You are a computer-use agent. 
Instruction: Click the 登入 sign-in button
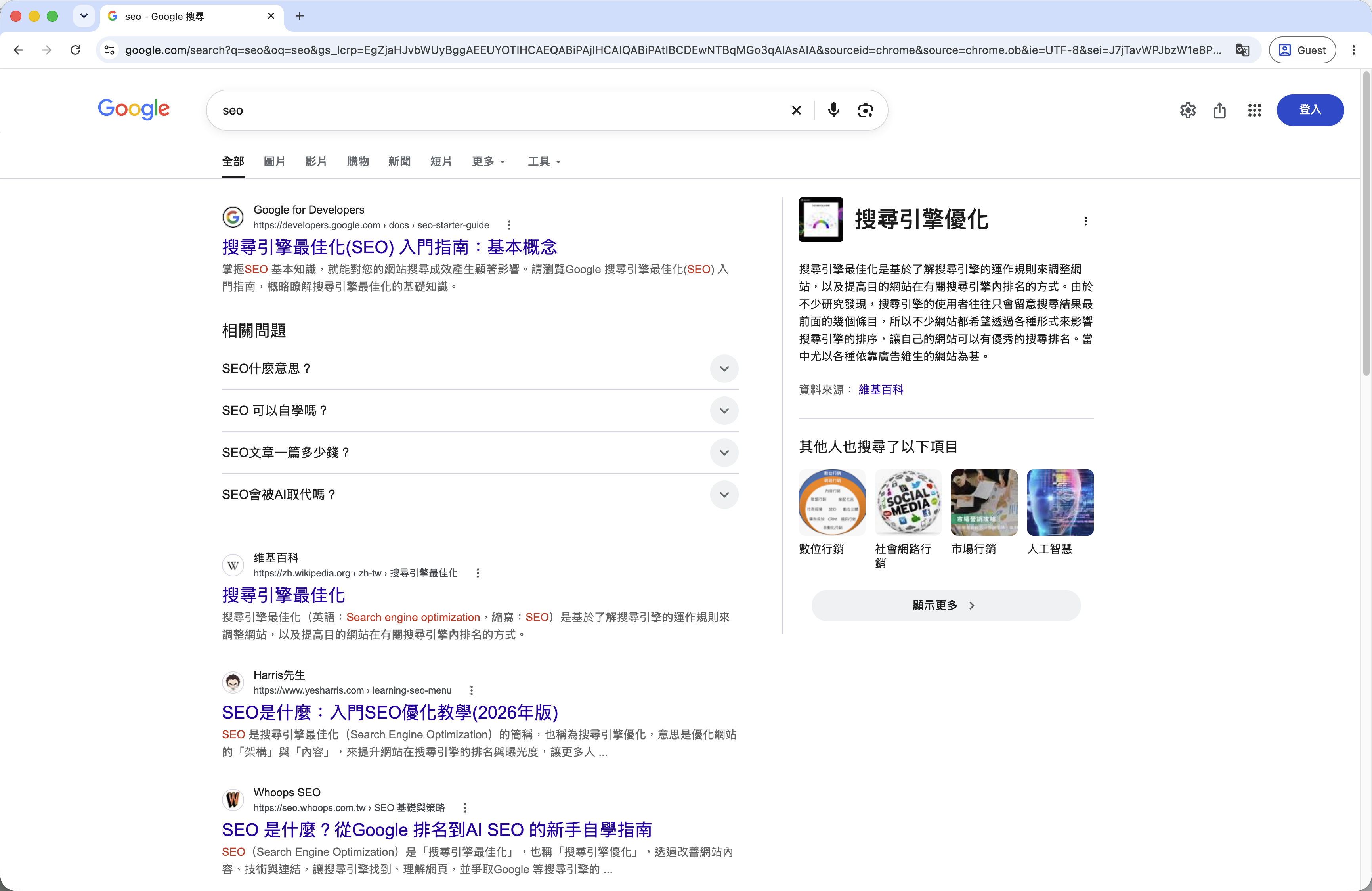coord(1310,109)
